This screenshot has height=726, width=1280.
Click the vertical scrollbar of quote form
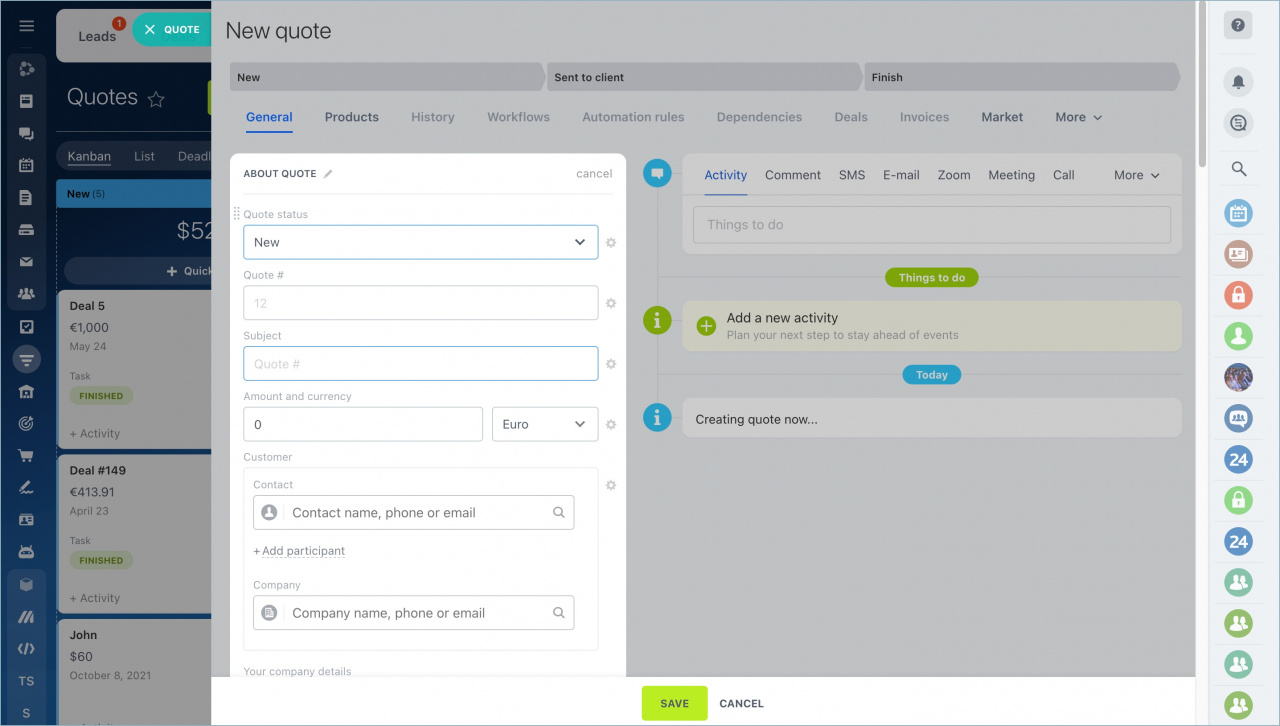pyautogui.click(x=1202, y=85)
